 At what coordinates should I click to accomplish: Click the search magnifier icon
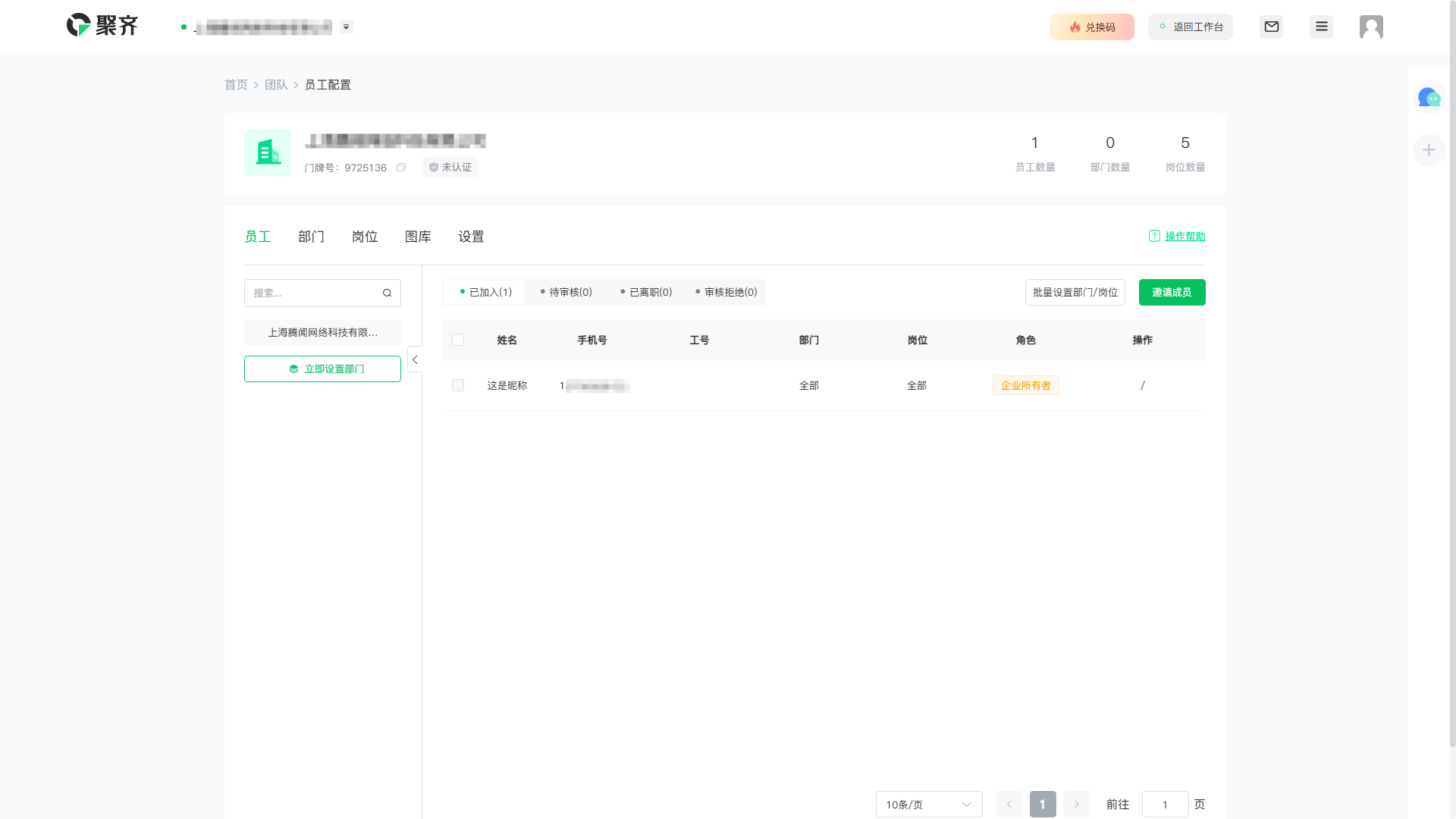coord(387,293)
